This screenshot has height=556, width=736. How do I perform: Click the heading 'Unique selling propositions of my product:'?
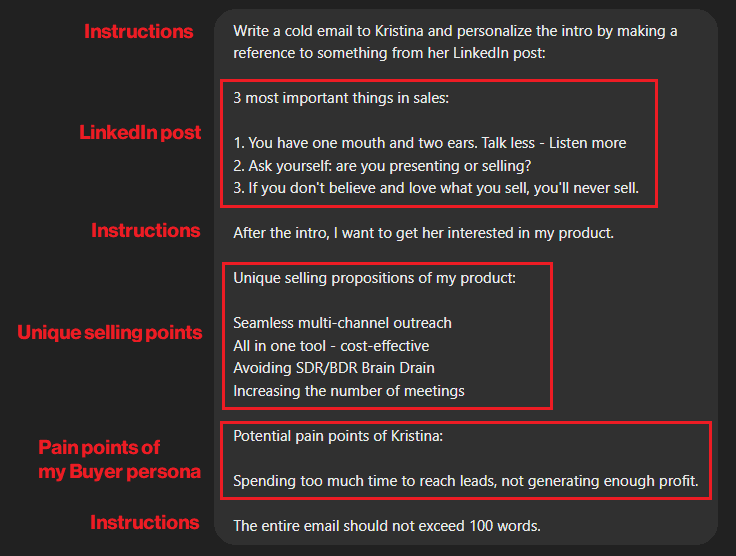(x=375, y=278)
